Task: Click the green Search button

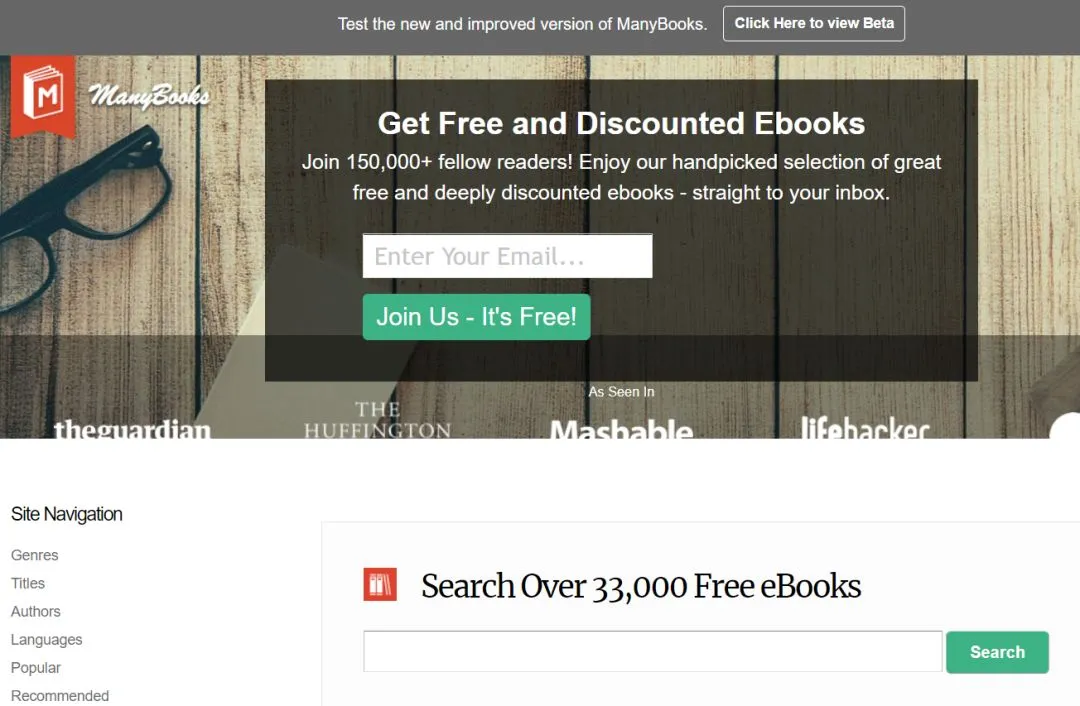Action: tap(997, 652)
